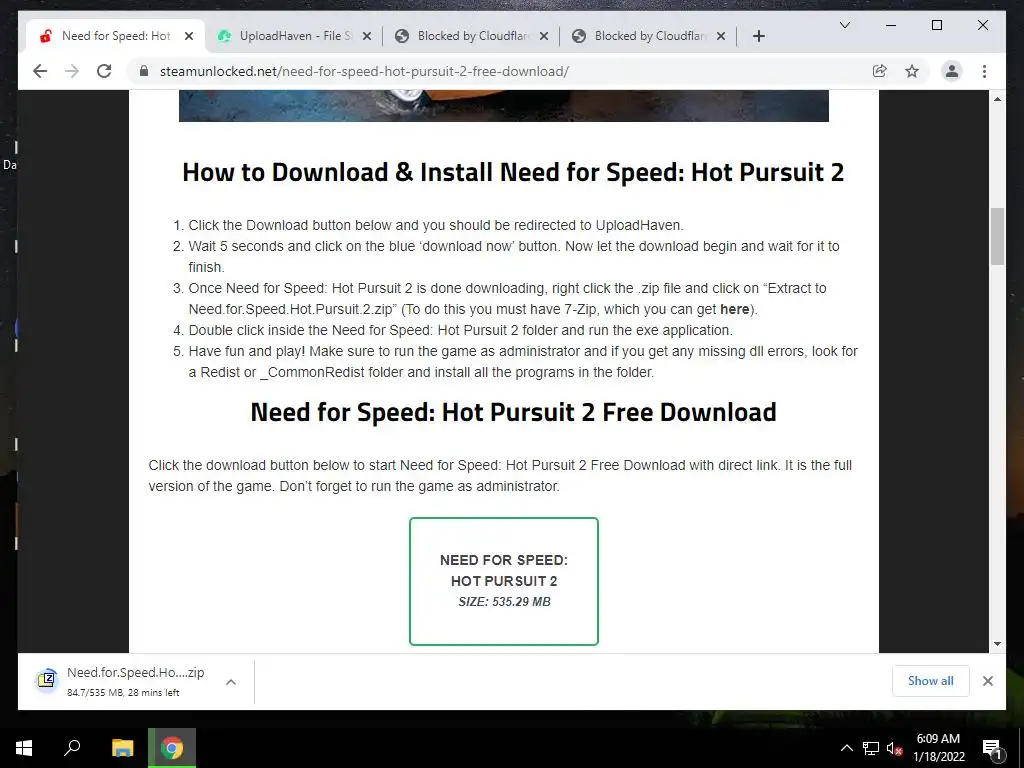1024x768 pixels.
Task: Open the Chrome three-dot menu
Action: [x=984, y=71]
